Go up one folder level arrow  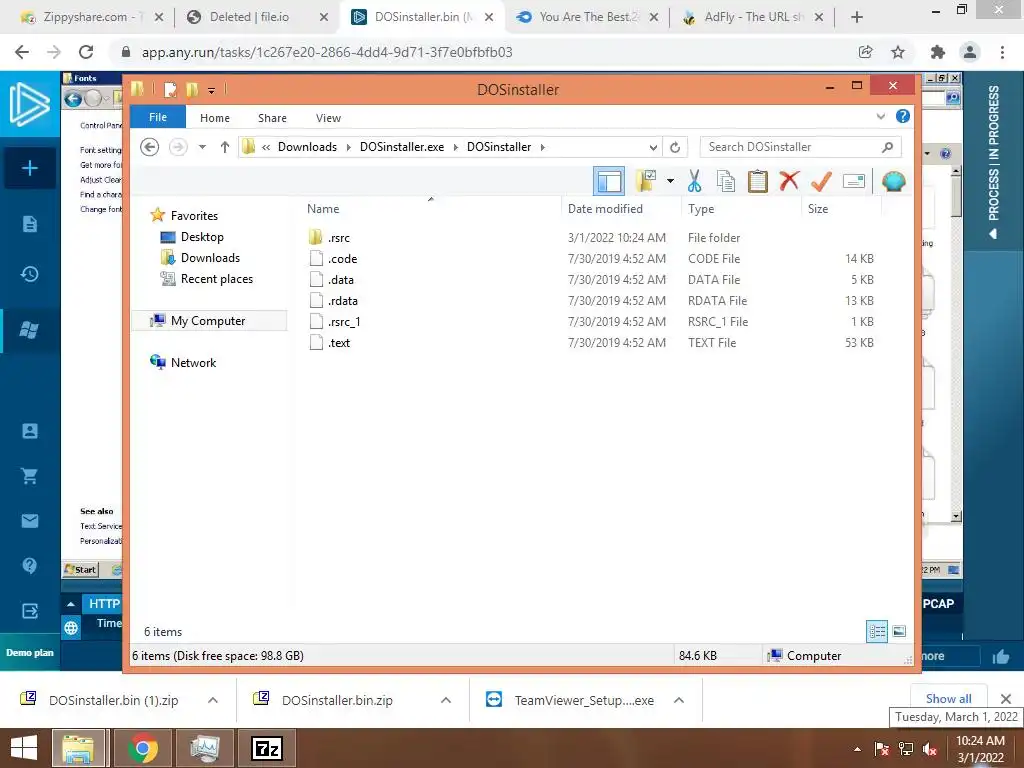(225, 147)
